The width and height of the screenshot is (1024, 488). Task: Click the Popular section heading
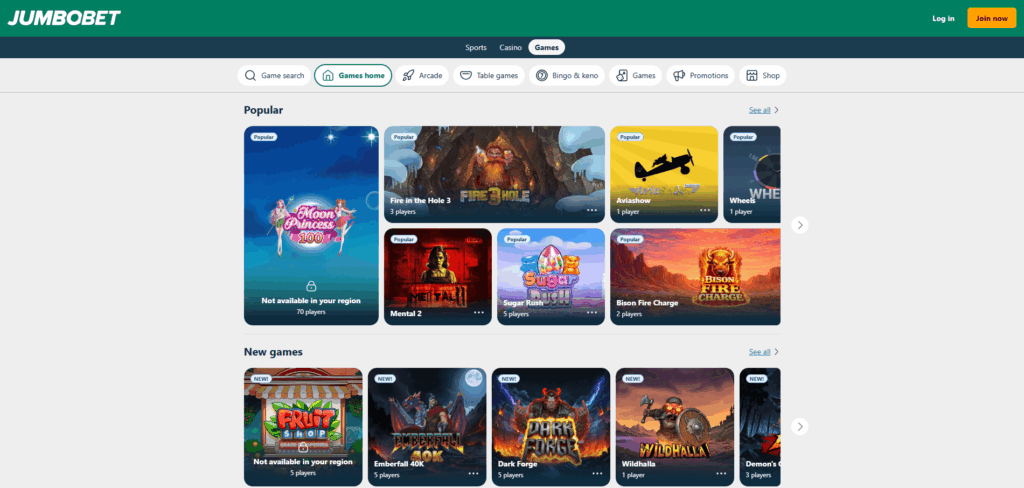[264, 110]
